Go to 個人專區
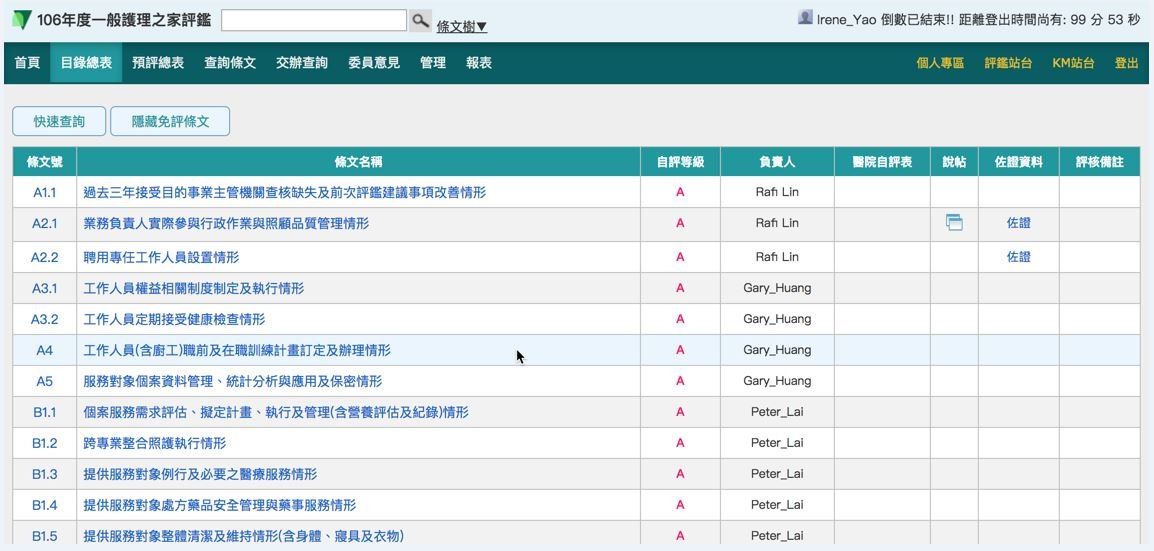1154x551 pixels. pos(940,63)
